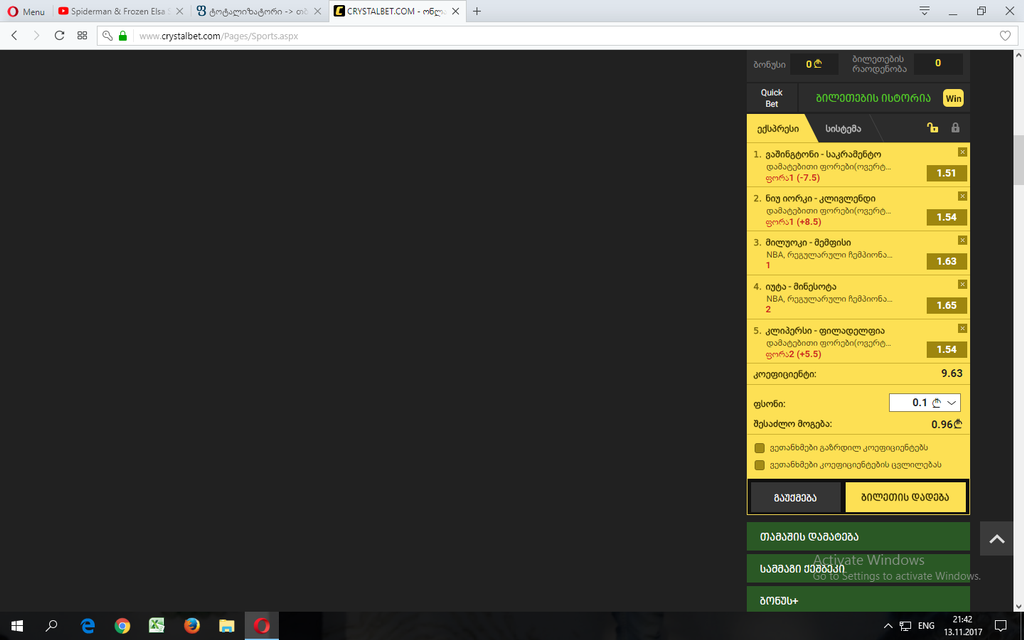Check ვეთანხმები გაზრდილ კოეფიციენტებს checkbox

pos(760,448)
